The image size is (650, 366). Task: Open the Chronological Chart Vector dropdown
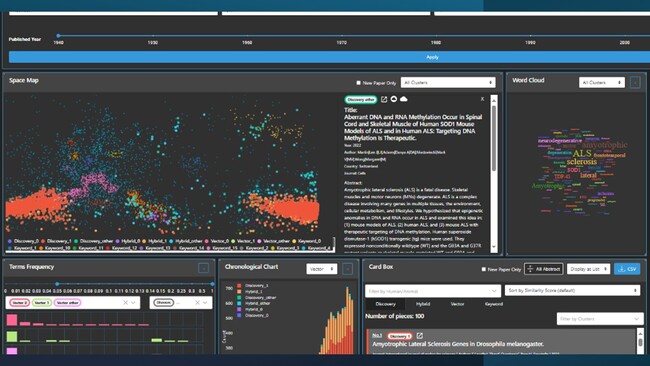[322, 269]
